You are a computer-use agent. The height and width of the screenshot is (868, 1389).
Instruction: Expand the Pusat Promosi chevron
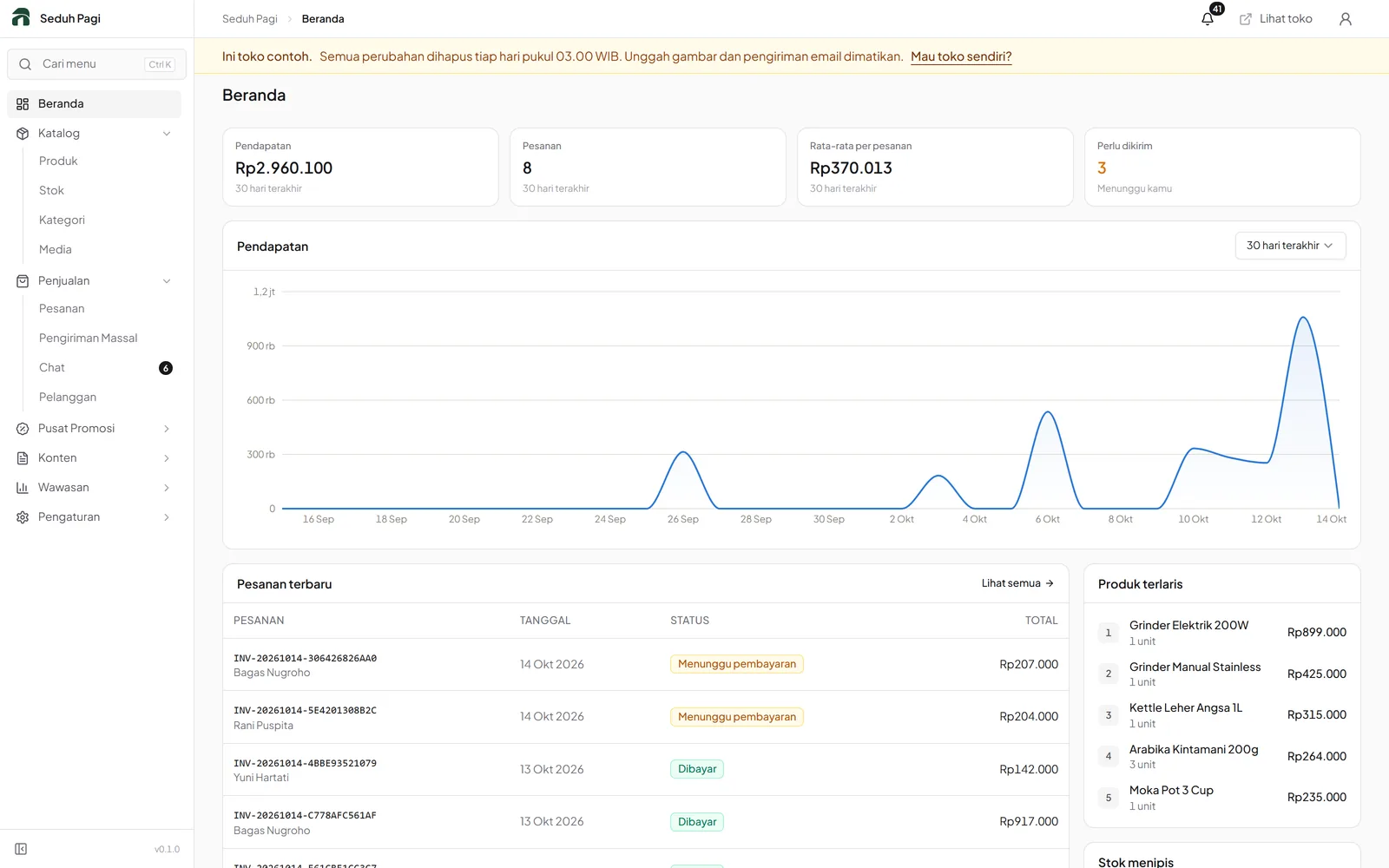click(x=167, y=429)
